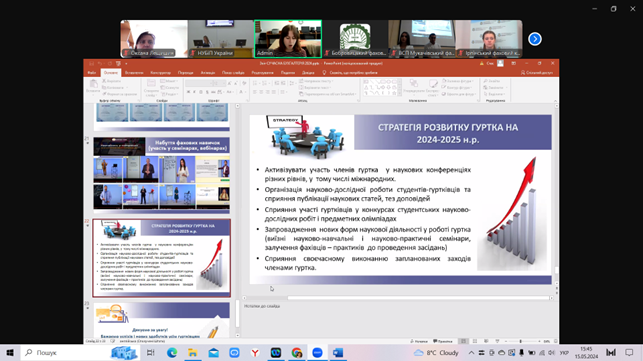Click the horizontal scrollbar below the slide
This screenshot has height=361, width=643.
tap(398, 298)
